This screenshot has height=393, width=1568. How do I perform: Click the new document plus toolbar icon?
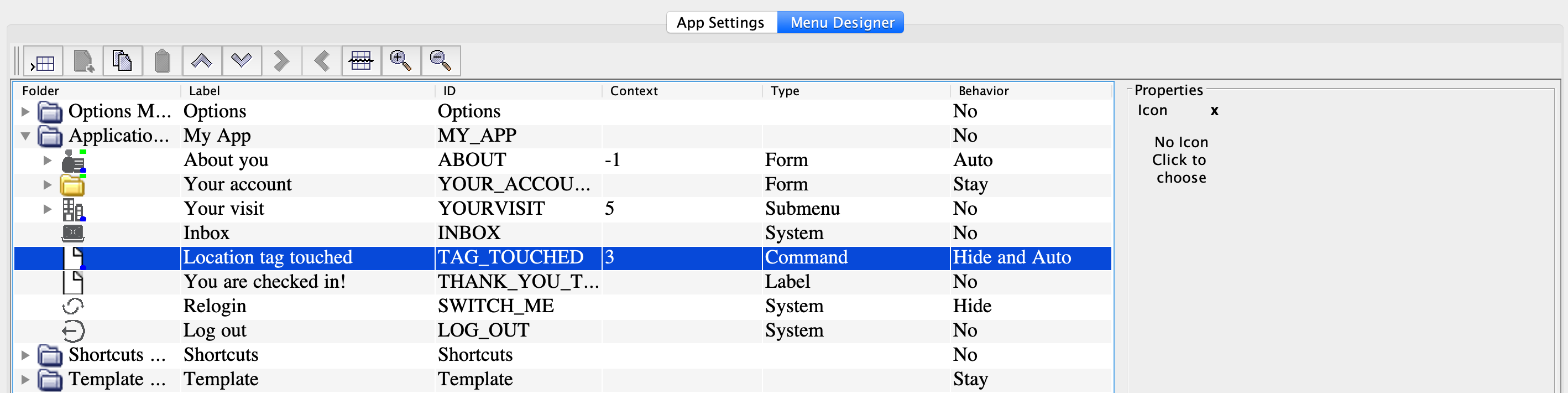(83, 61)
